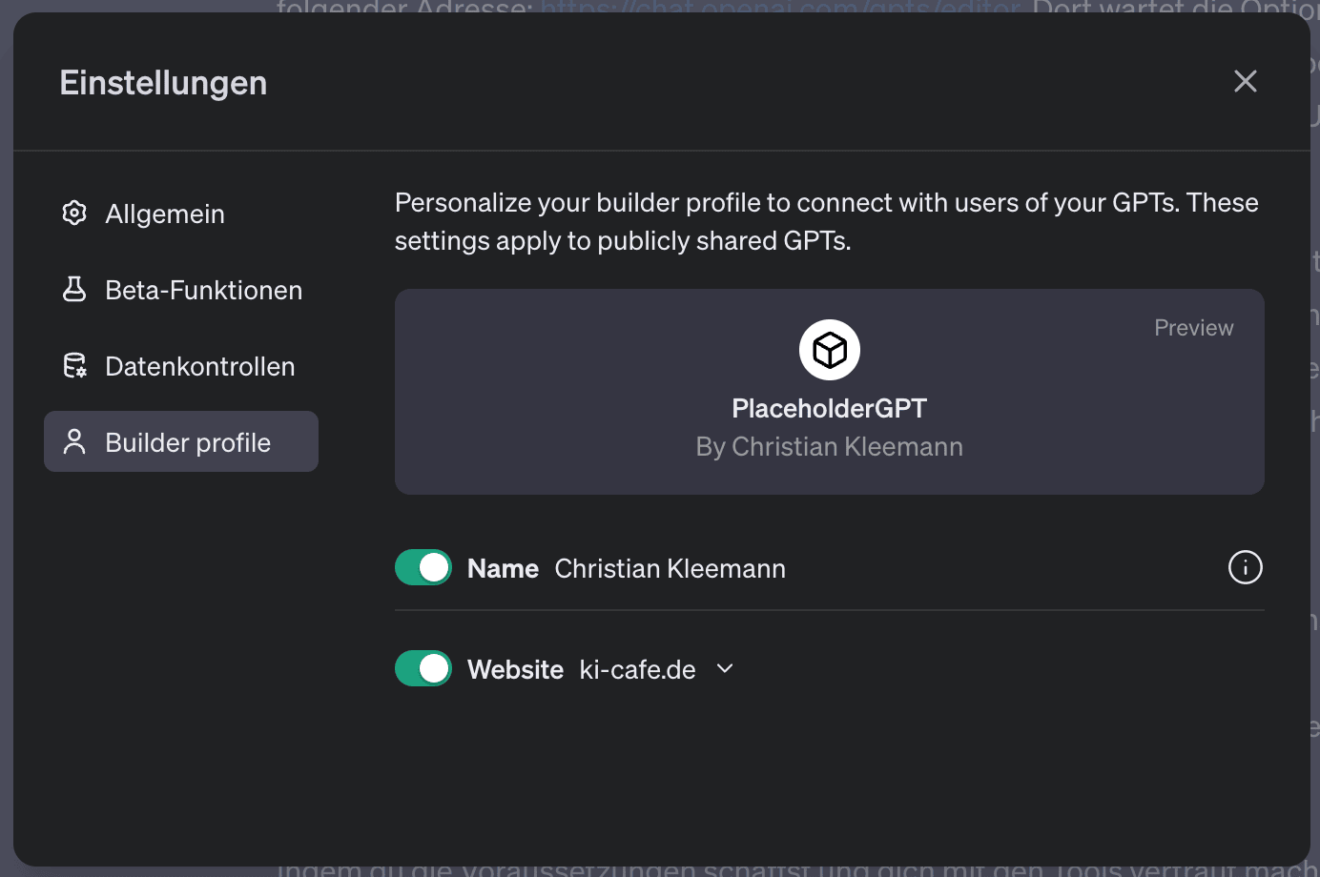Click the Christian Kleemann name field

[669, 567]
